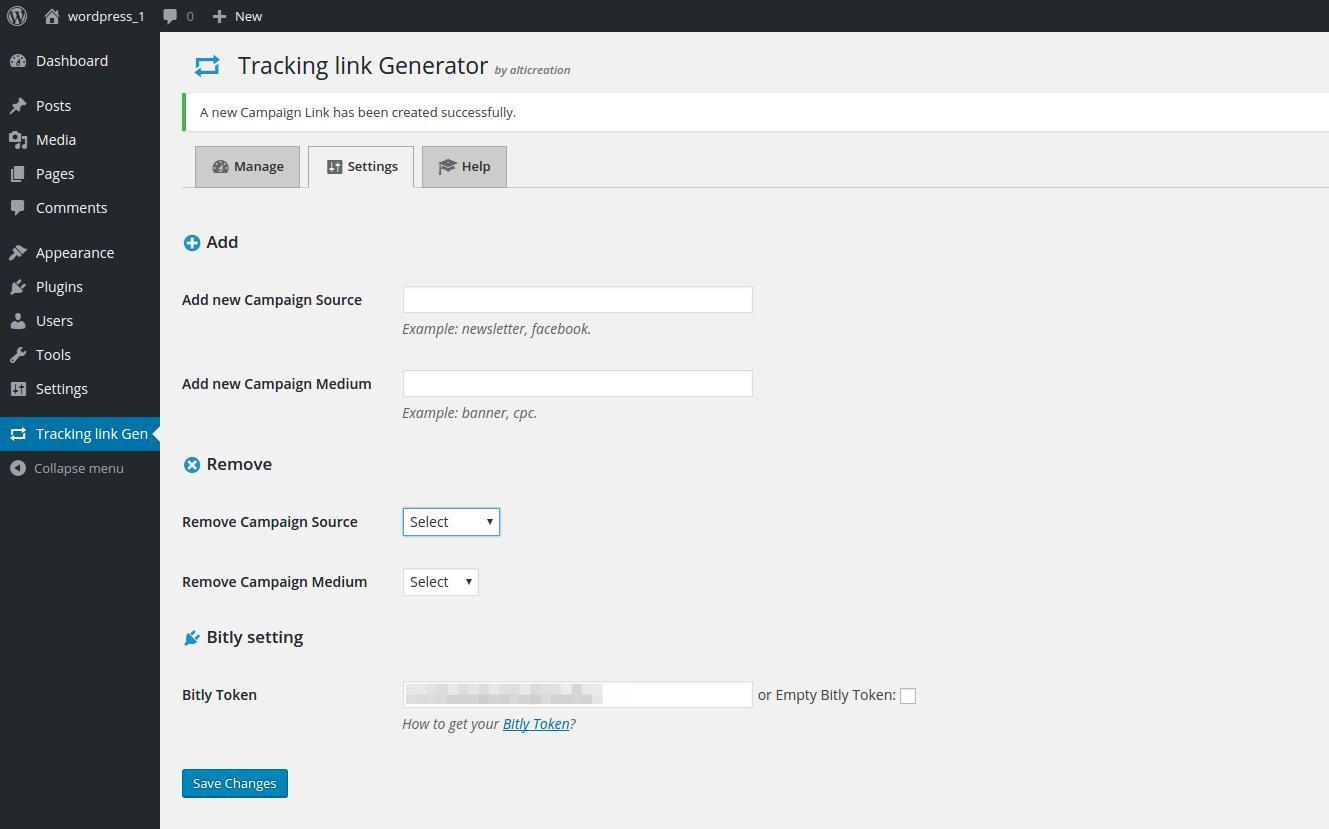The image size is (1329, 829).
Task: Click the Posts pushpin icon
Action: [x=18, y=106]
